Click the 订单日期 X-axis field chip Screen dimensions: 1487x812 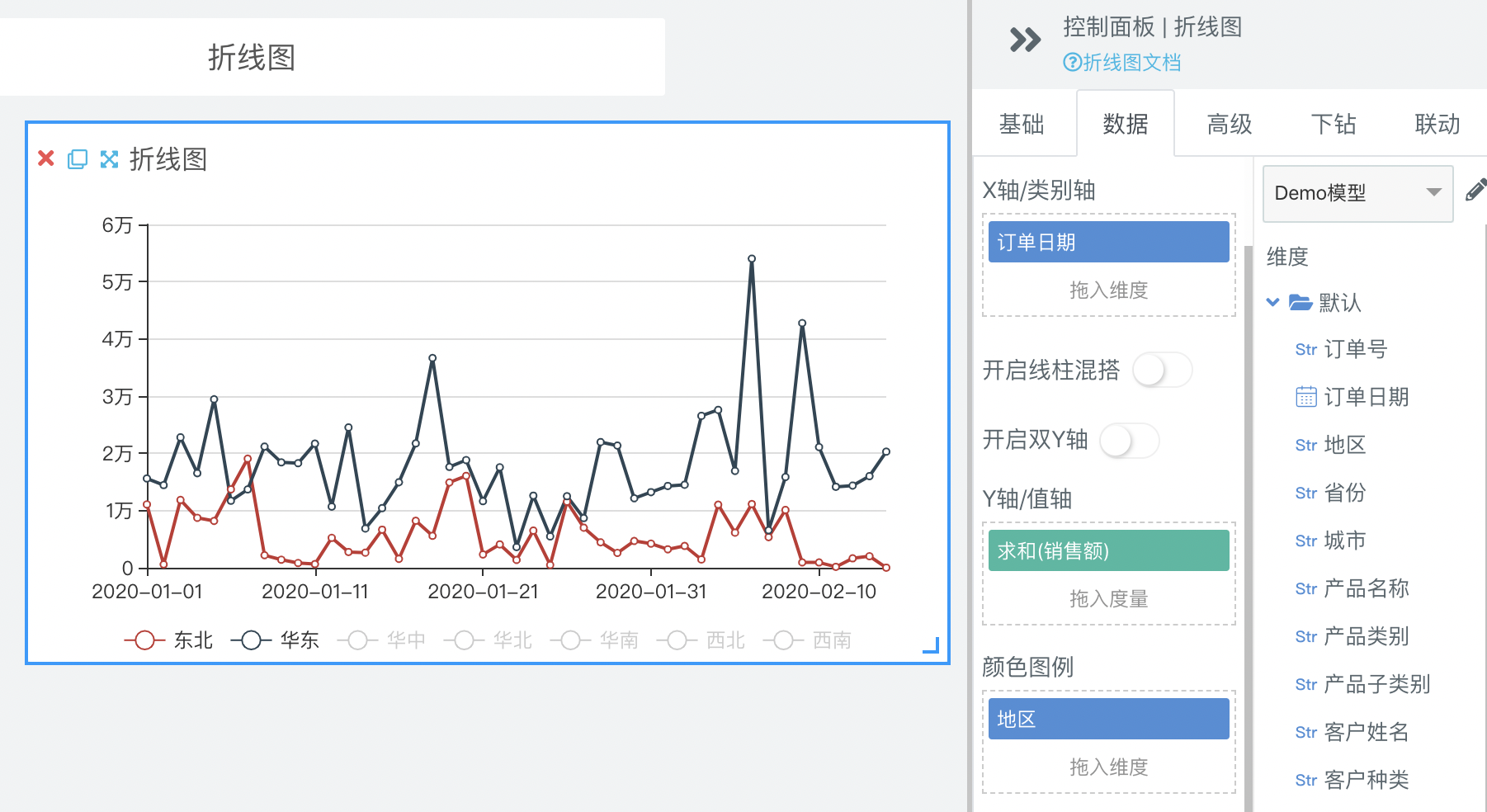coord(1109,242)
